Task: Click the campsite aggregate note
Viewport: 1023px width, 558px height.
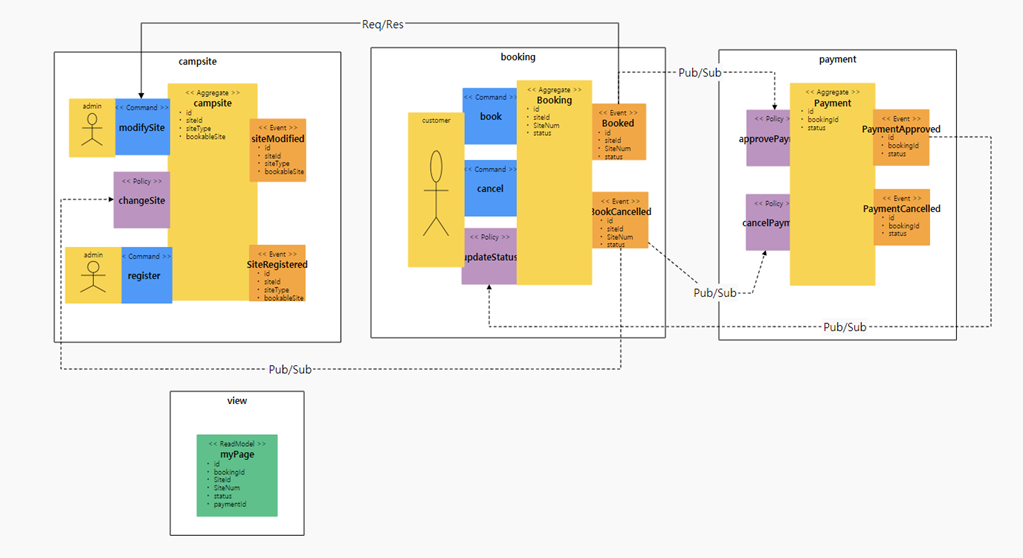Action: coord(213,192)
